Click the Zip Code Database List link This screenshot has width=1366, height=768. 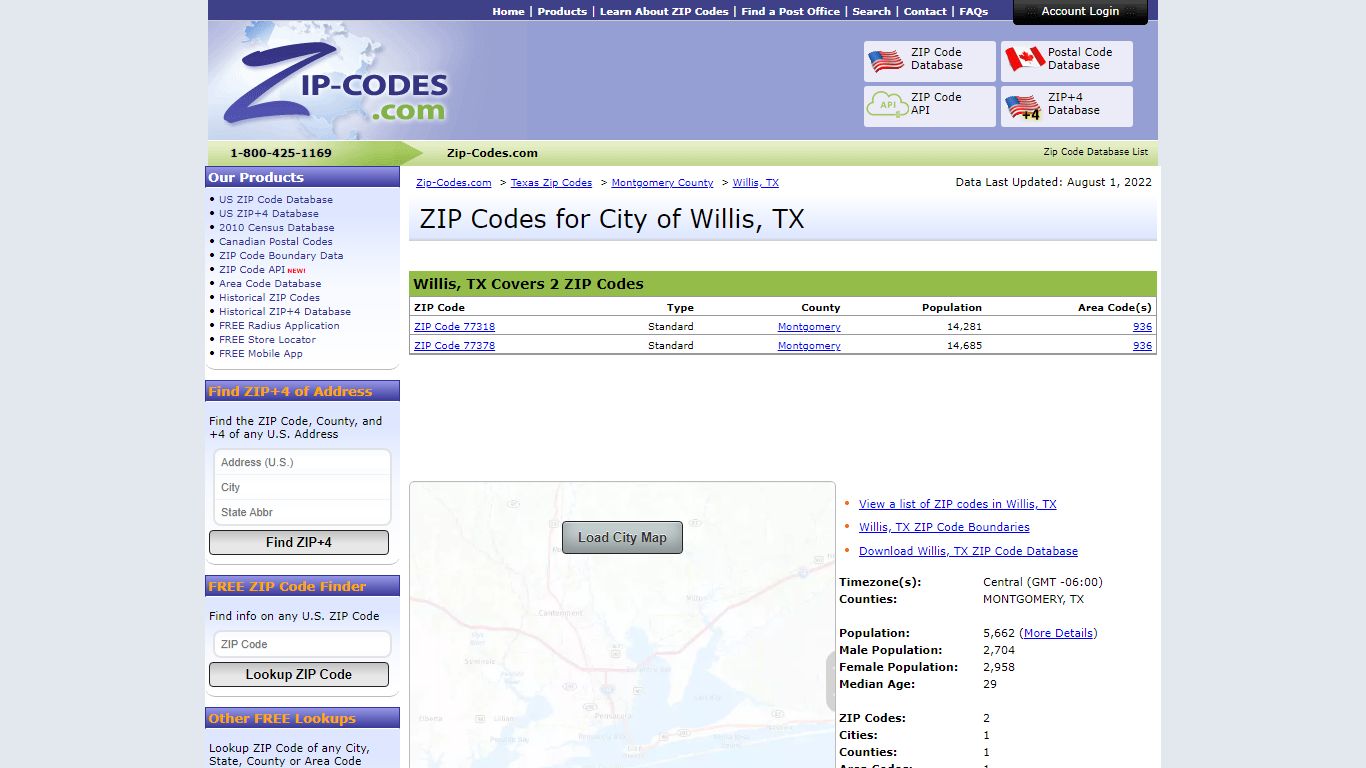click(1095, 152)
